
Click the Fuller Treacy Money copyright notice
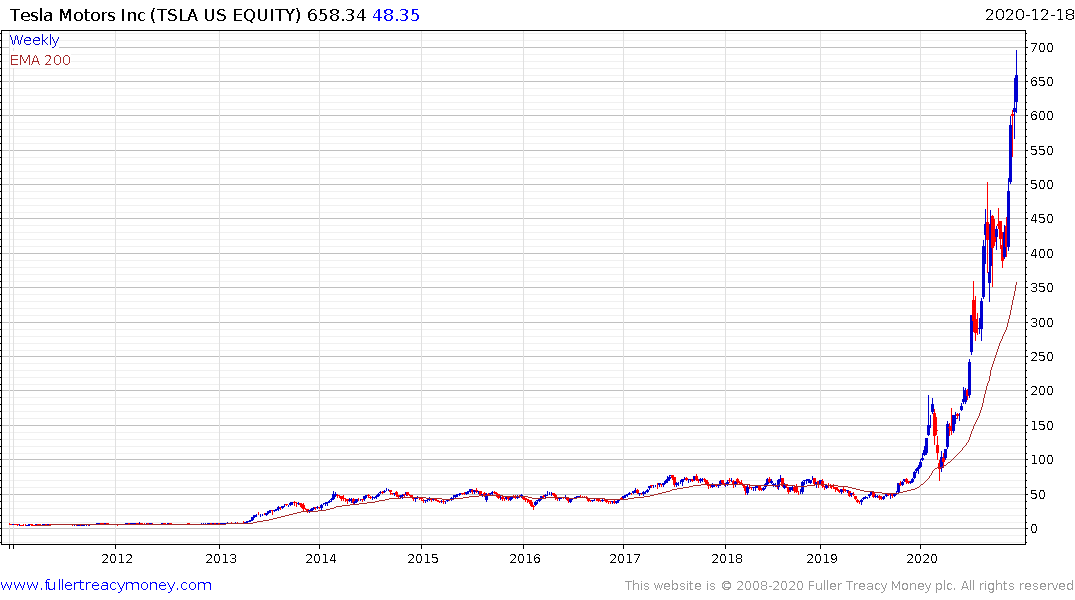coord(849,586)
